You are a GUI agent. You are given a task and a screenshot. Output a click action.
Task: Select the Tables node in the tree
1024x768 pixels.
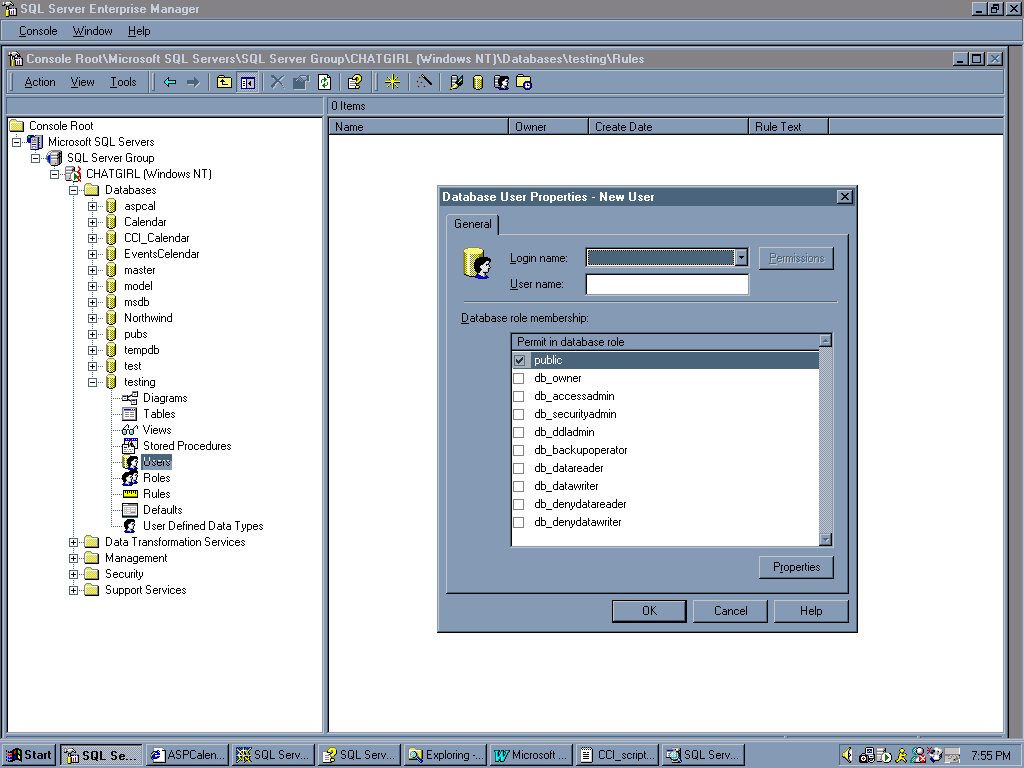pos(159,414)
